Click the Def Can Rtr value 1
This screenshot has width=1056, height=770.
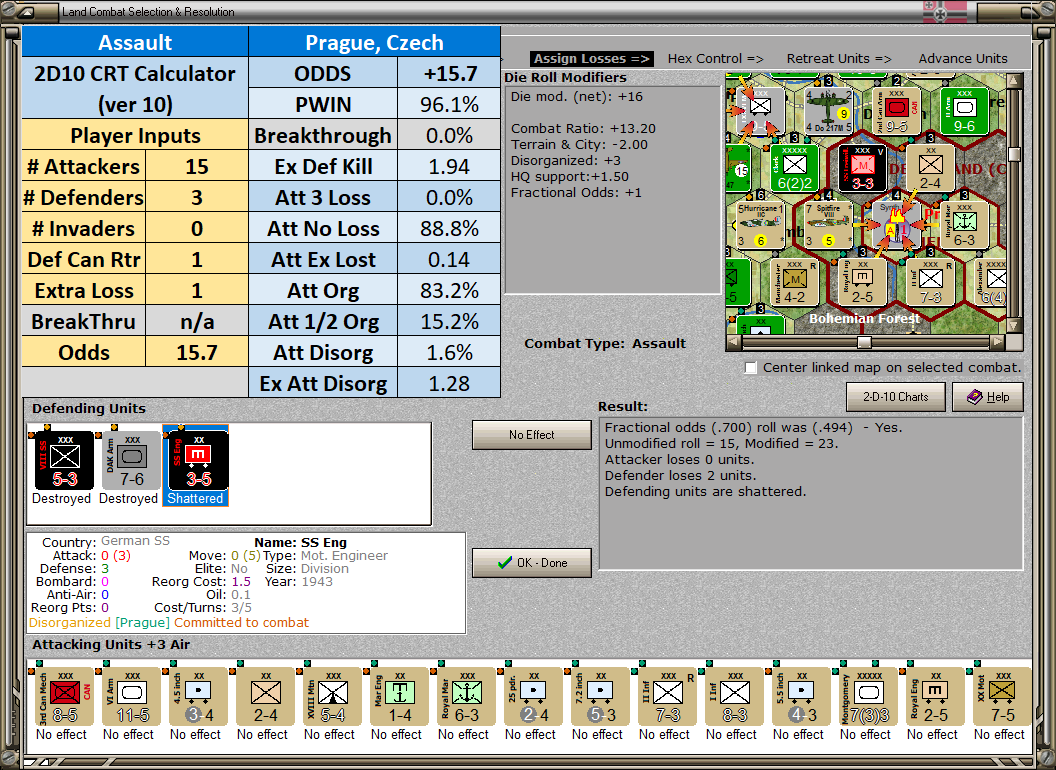click(x=197, y=259)
